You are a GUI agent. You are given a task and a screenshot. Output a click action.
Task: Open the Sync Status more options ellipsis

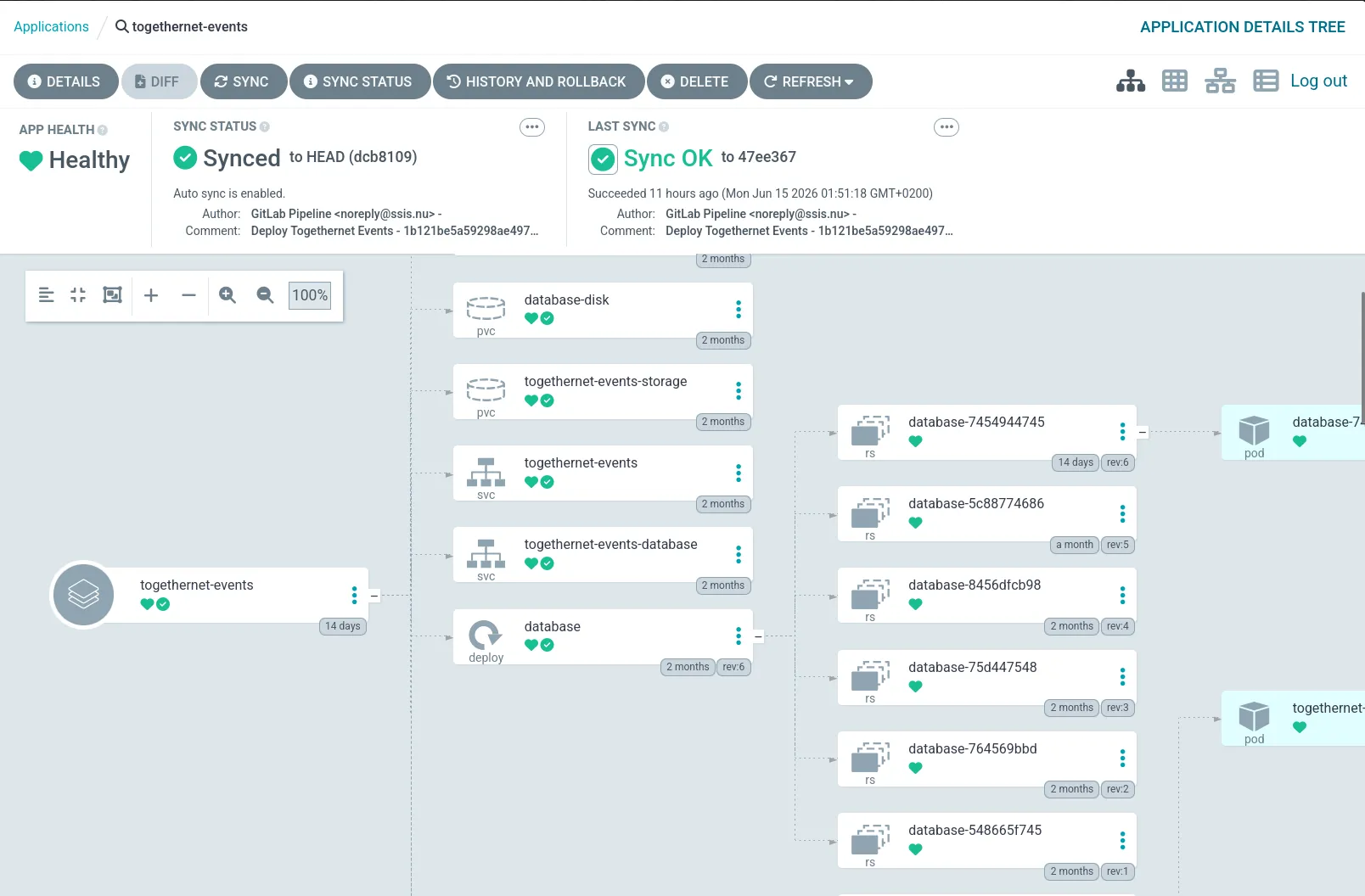532,127
